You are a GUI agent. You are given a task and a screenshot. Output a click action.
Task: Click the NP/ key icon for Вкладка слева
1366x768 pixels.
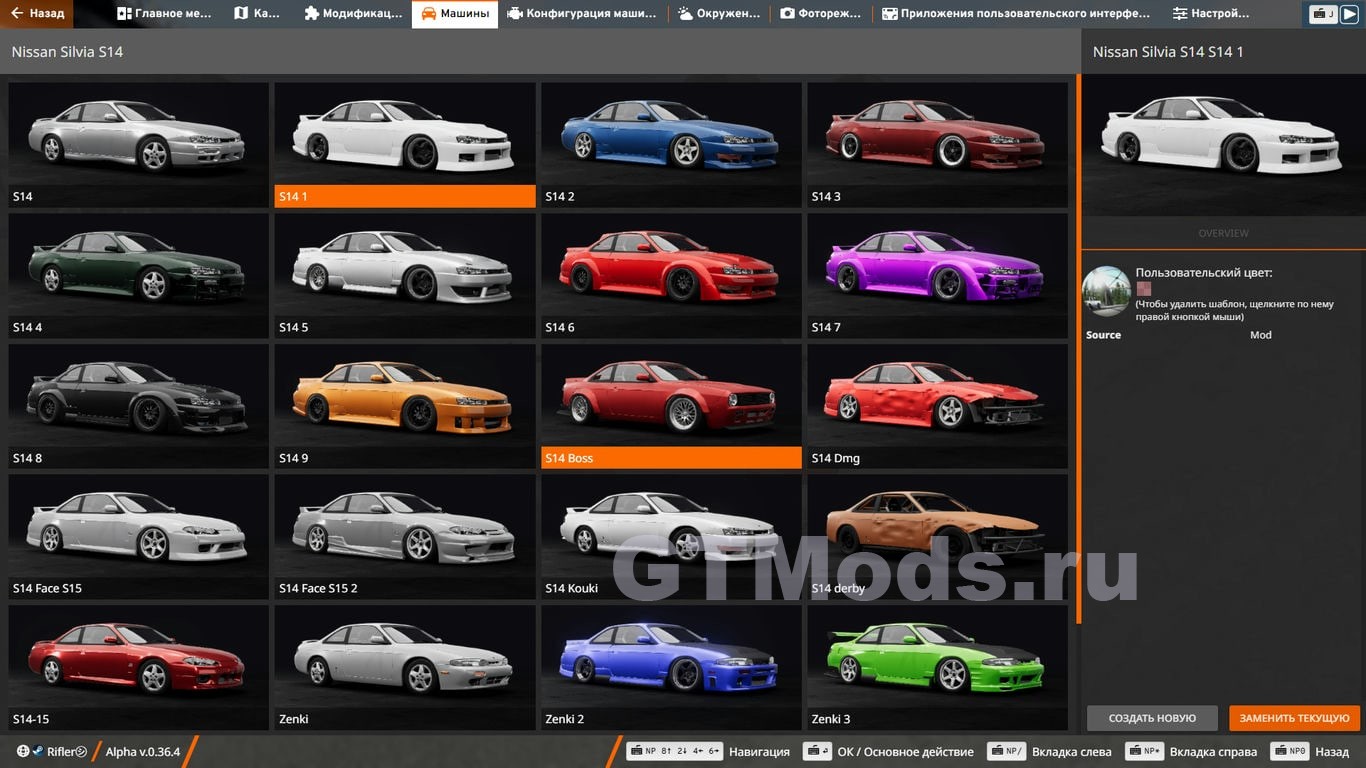click(1006, 751)
